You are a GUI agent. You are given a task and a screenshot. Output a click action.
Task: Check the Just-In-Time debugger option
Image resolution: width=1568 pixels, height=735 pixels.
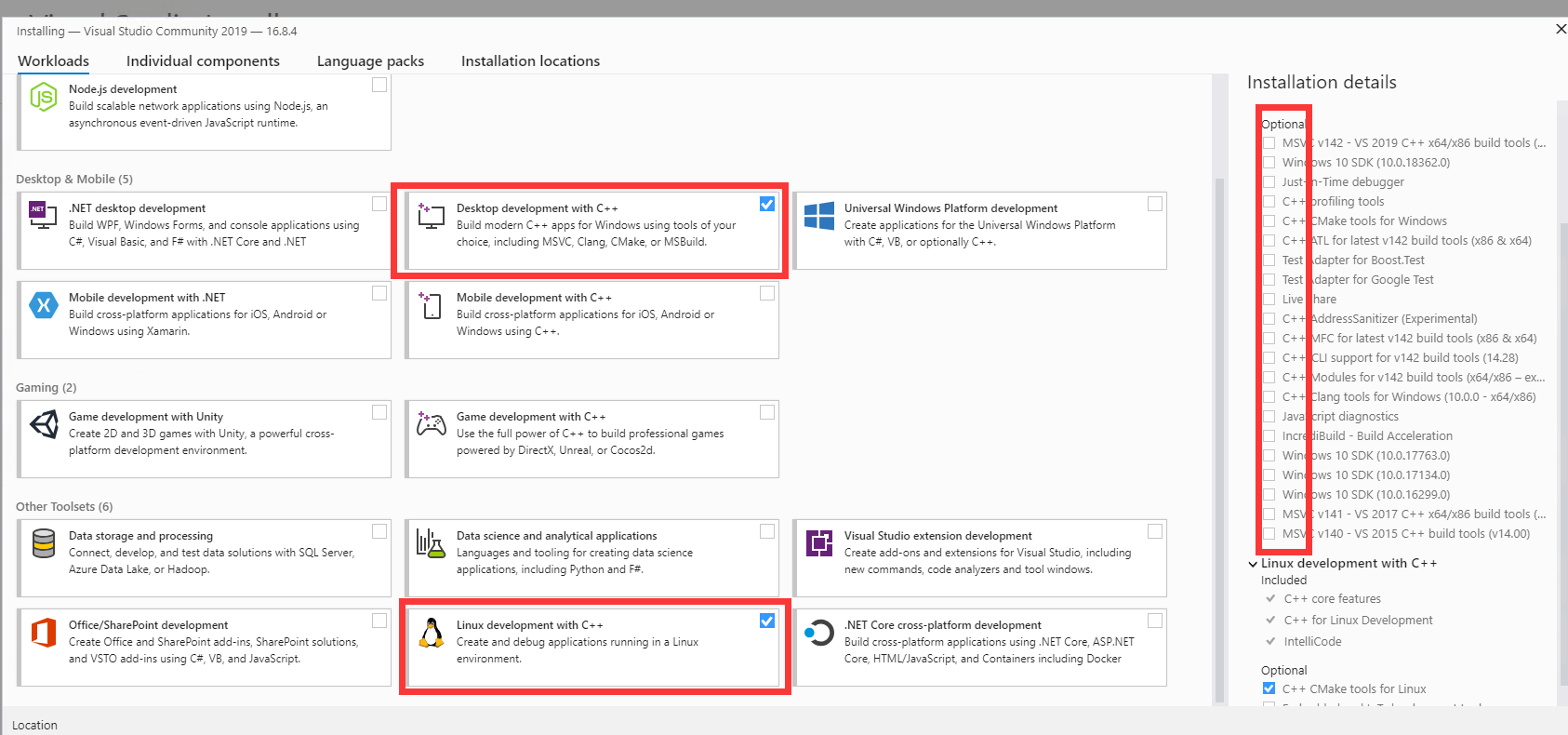point(1269,182)
